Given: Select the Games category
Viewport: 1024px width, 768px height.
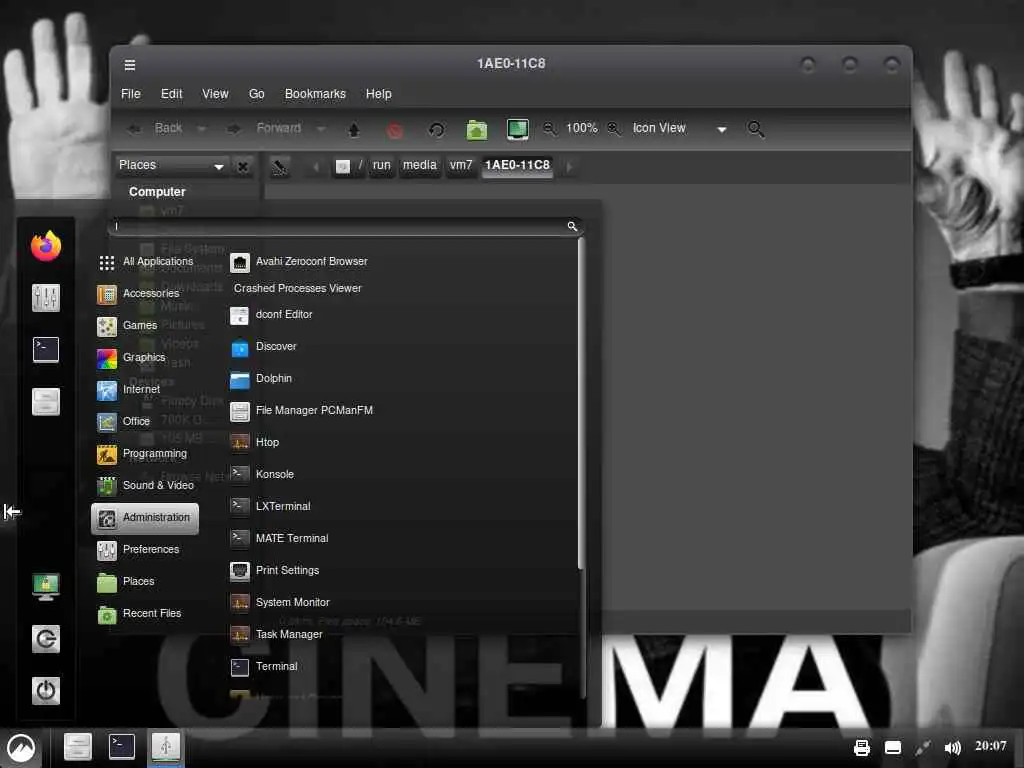Looking at the screenshot, I should click(x=146, y=326).
